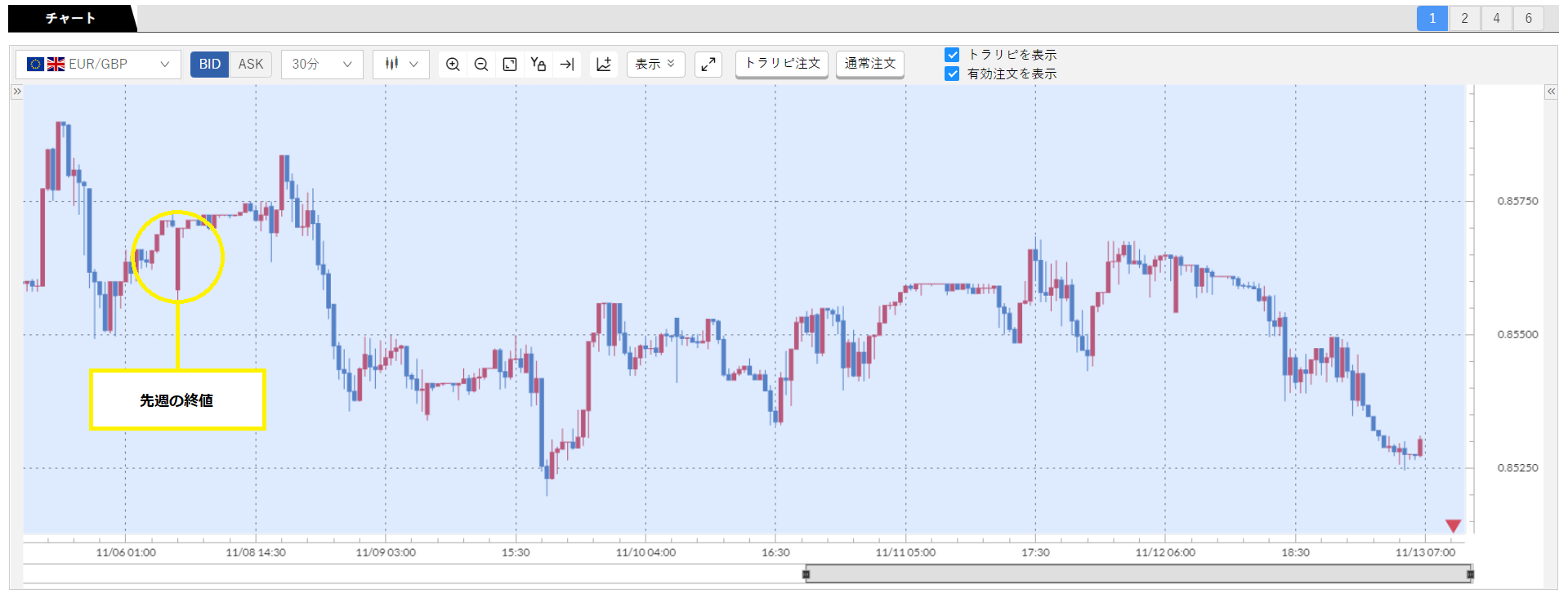1568x594 pixels.
Task: Switch to 1-chart layout tab
Action: 1432,18
